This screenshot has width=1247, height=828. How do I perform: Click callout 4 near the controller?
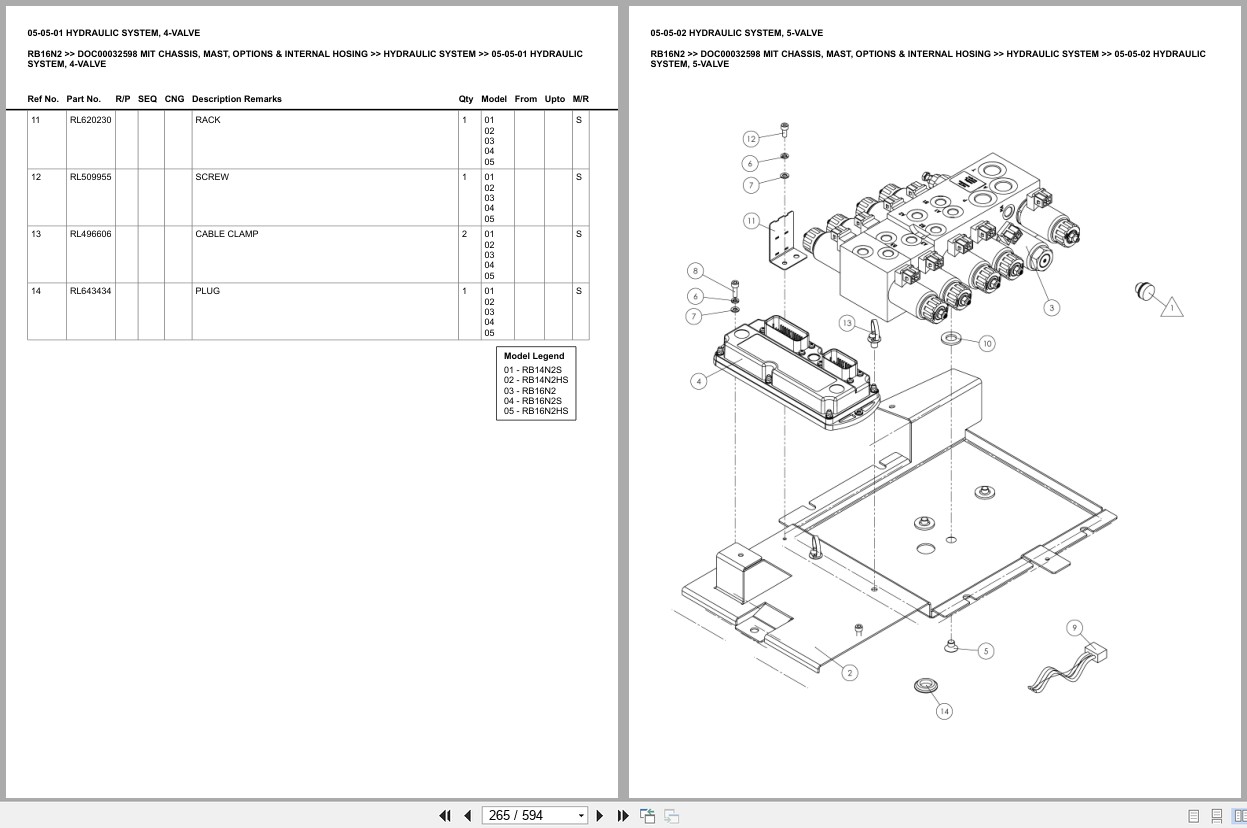[698, 380]
